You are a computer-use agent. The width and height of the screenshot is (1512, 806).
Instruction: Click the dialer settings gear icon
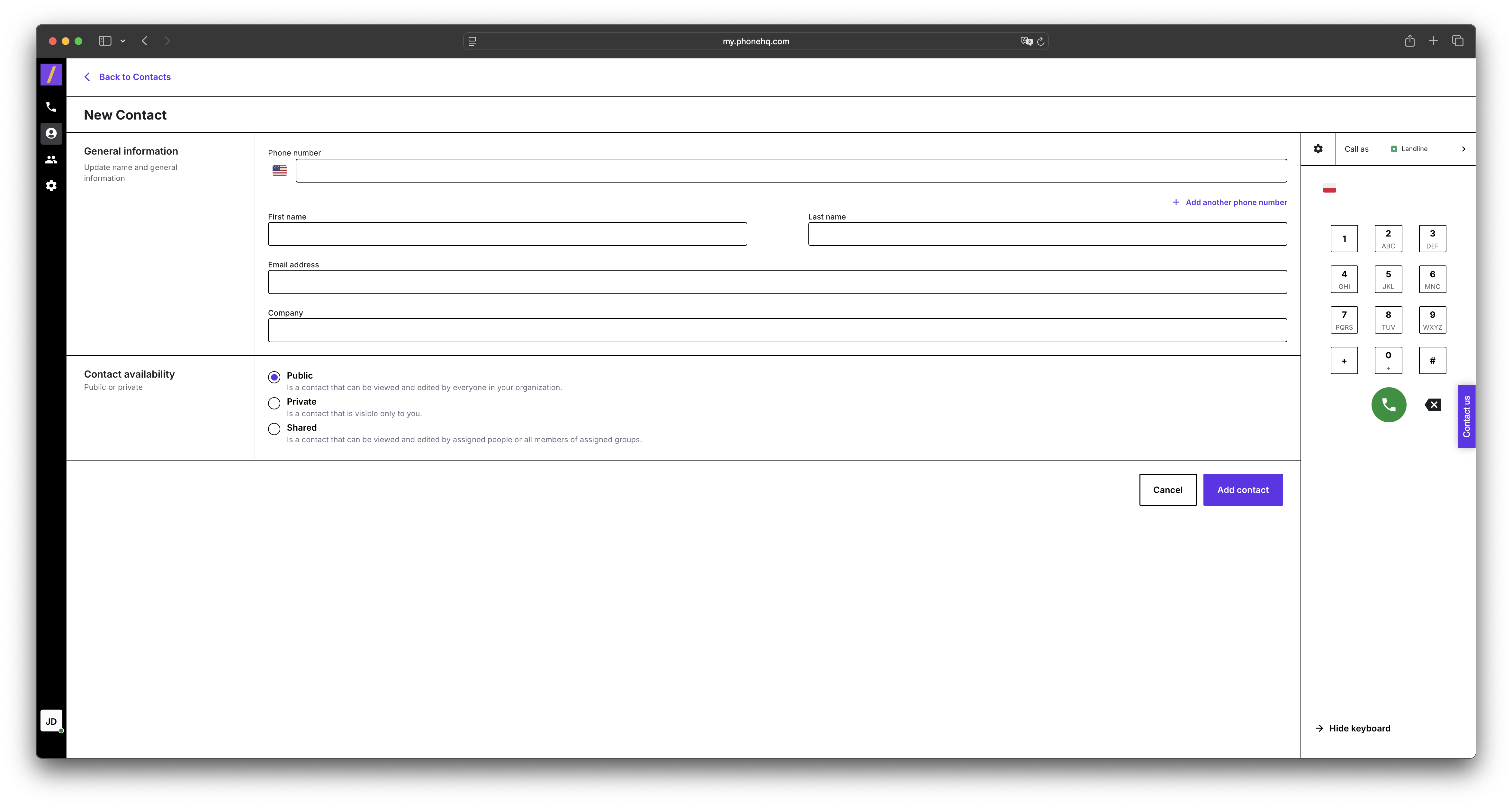pyautogui.click(x=1318, y=149)
